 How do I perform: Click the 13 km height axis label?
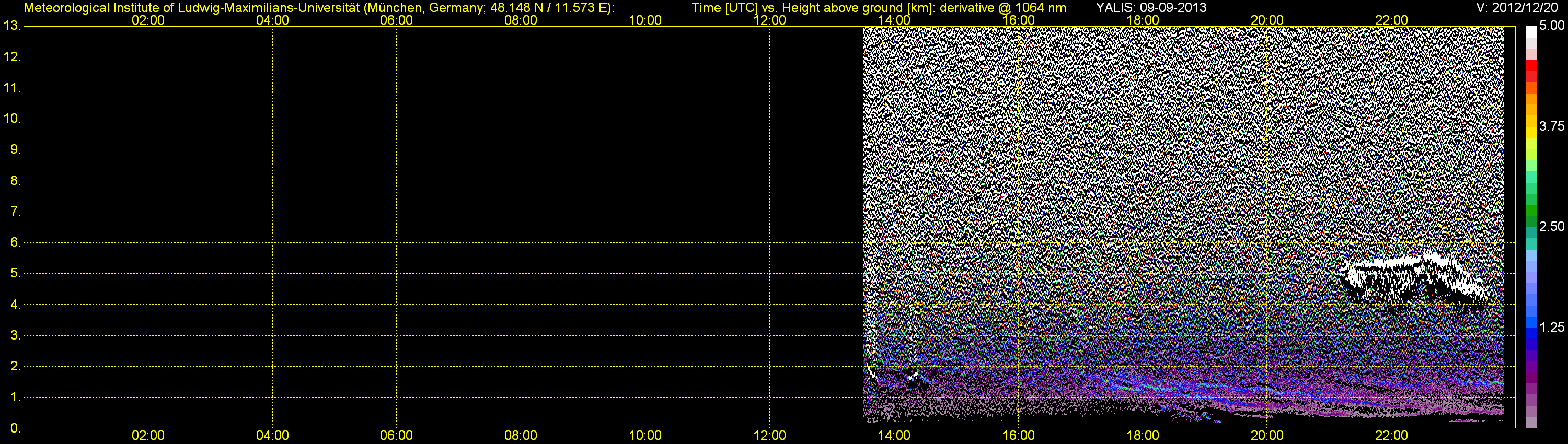[11, 26]
